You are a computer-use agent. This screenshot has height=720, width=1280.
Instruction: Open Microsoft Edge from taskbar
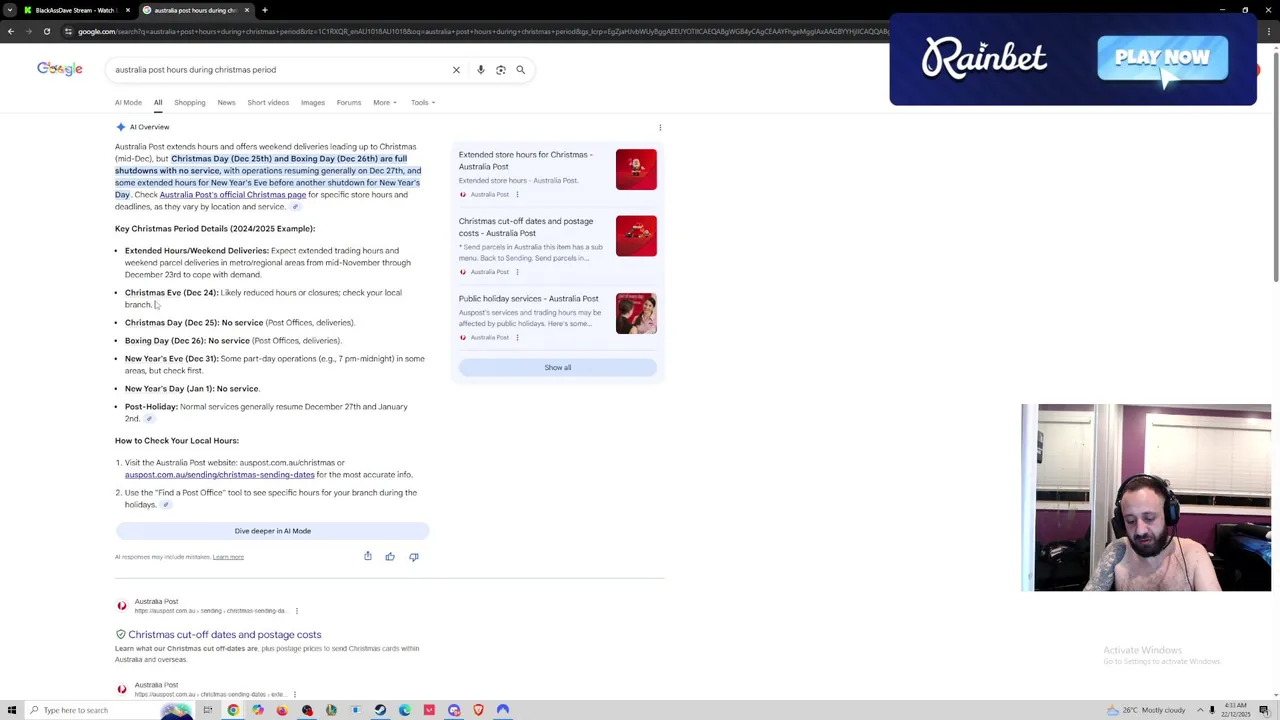tap(404, 710)
